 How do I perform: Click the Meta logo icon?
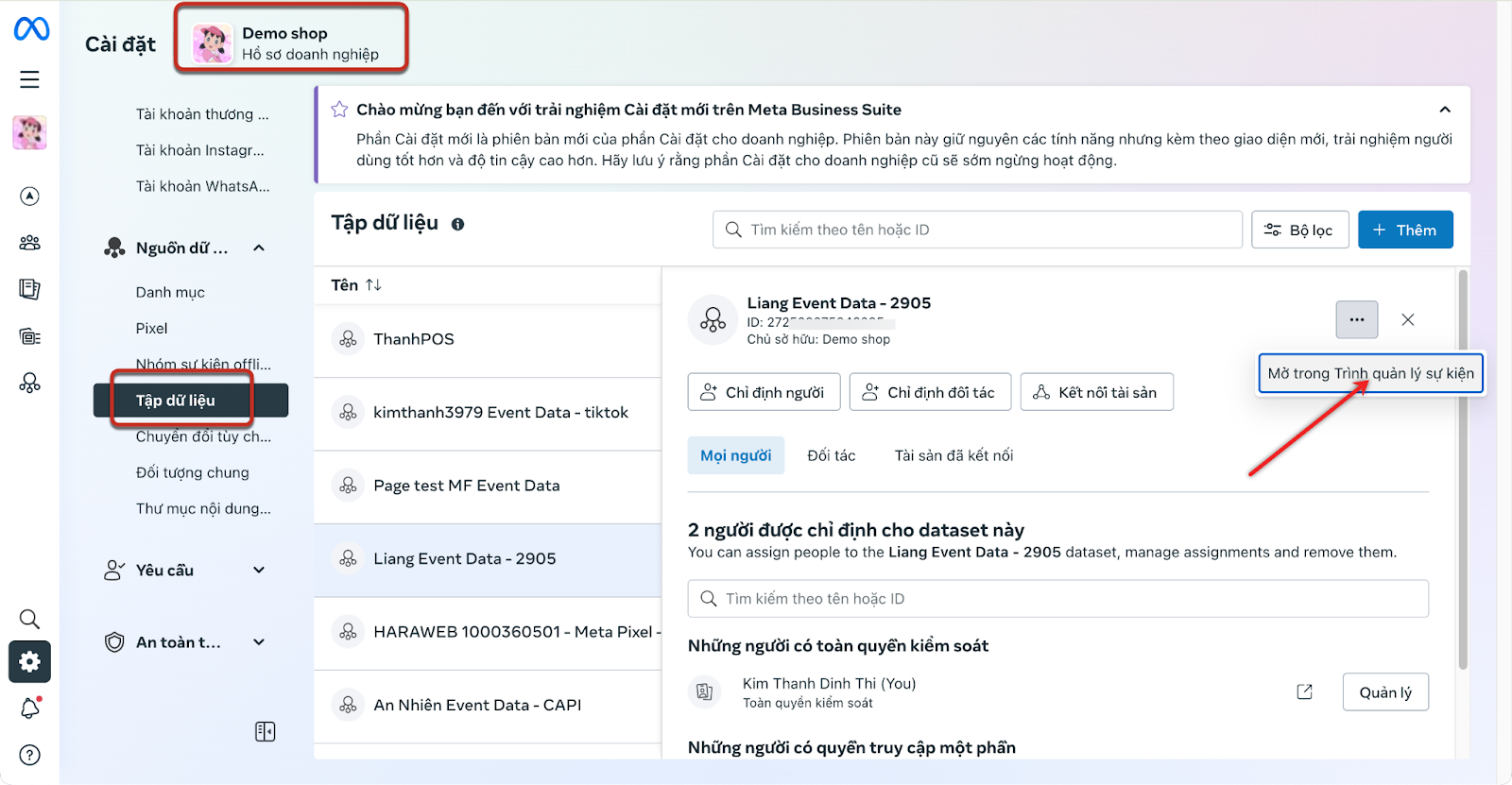31,29
